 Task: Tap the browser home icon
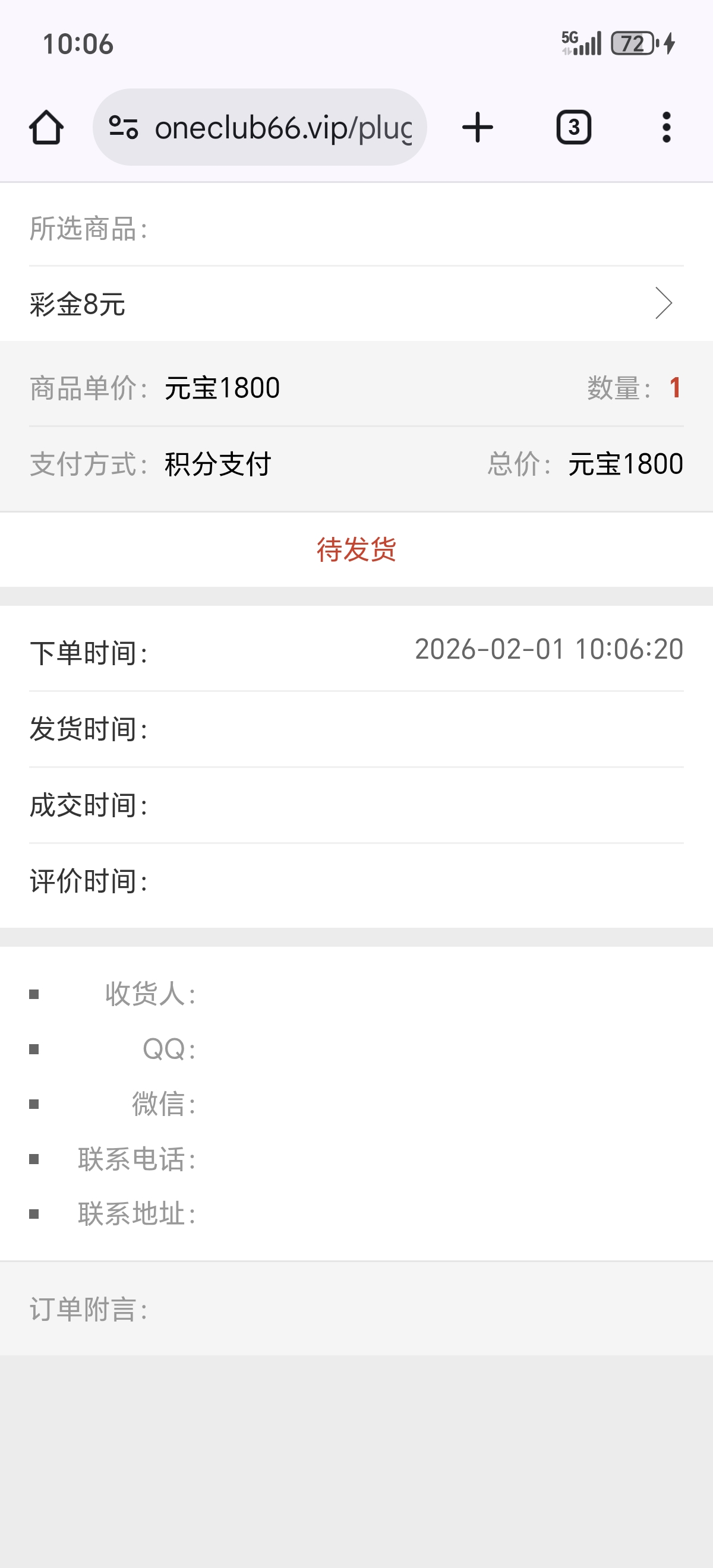coord(46,127)
